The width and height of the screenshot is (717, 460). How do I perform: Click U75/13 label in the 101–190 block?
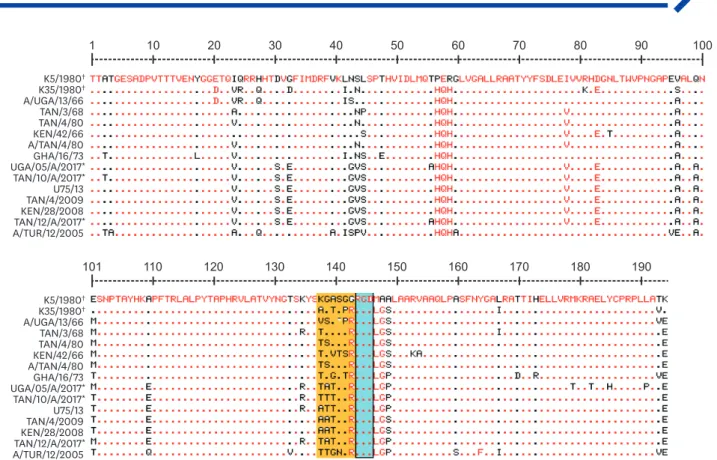[69, 410]
